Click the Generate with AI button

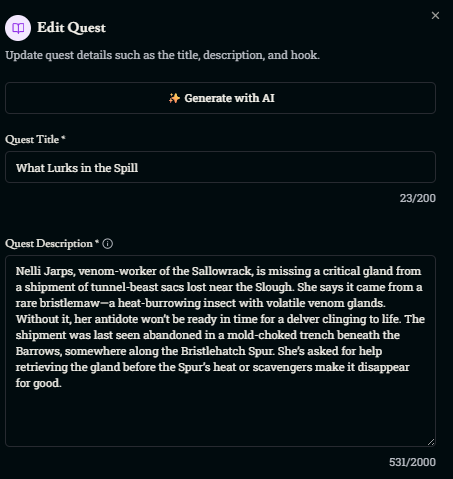[220, 98]
